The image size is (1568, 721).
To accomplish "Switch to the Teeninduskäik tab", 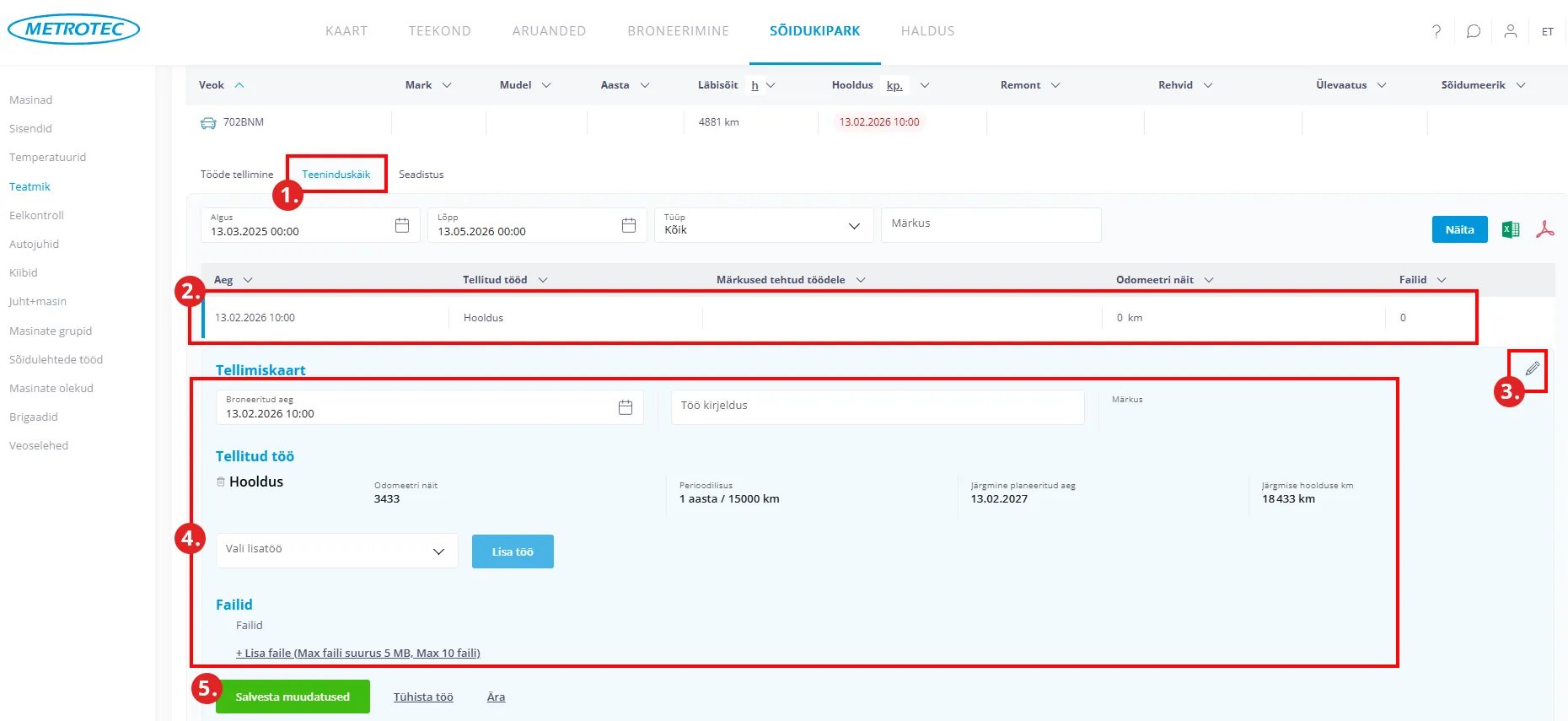I will click(336, 175).
